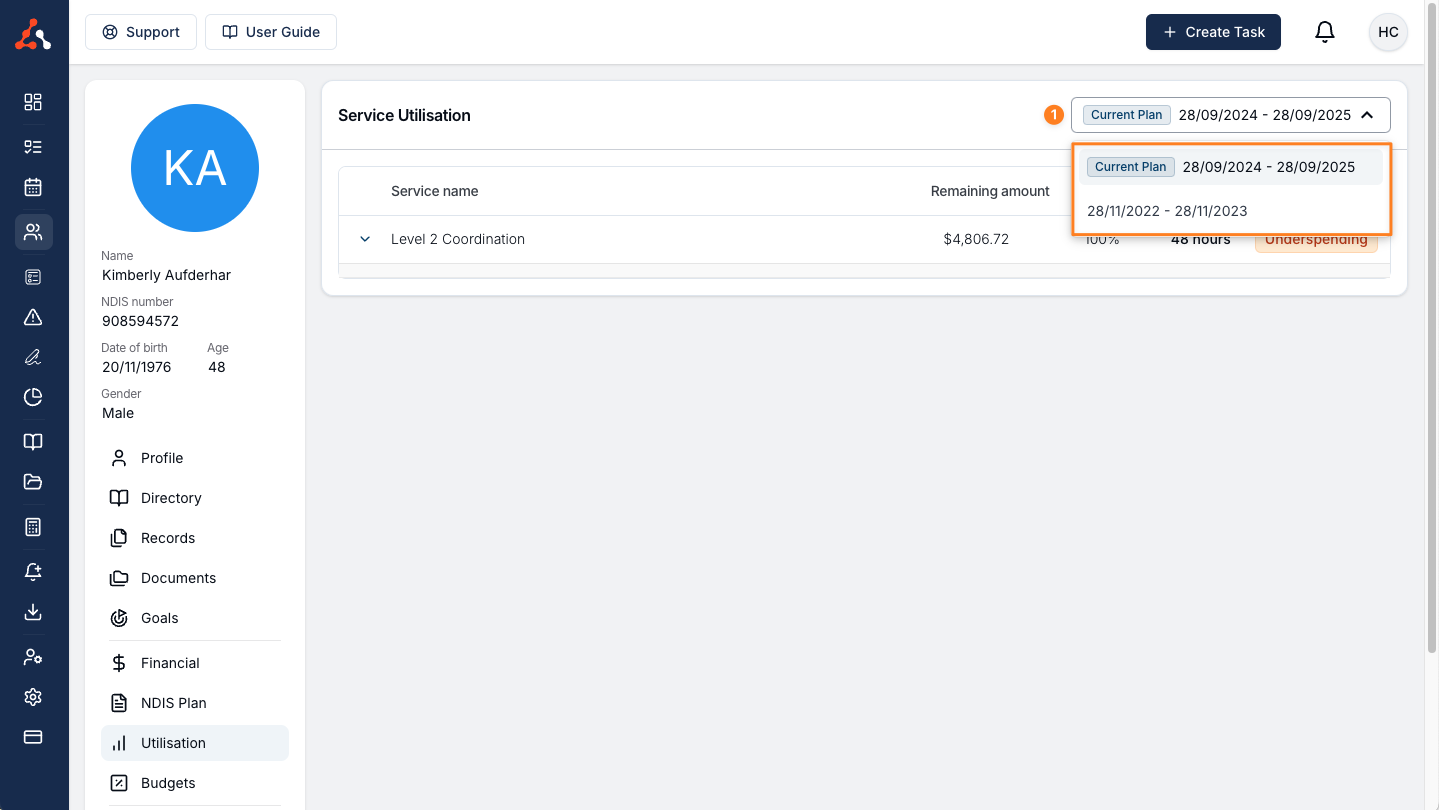Open the warning triangle icon in sidebar
The width and height of the screenshot is (1439, 810).
[33, 317]
